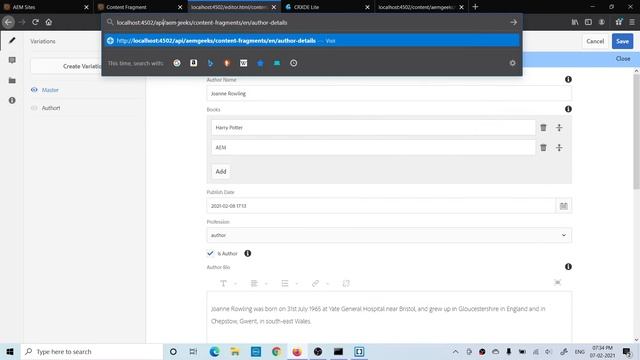Open the associated content folder icon
The width and height of the screenshot is (640, 360).
point(12,80)
